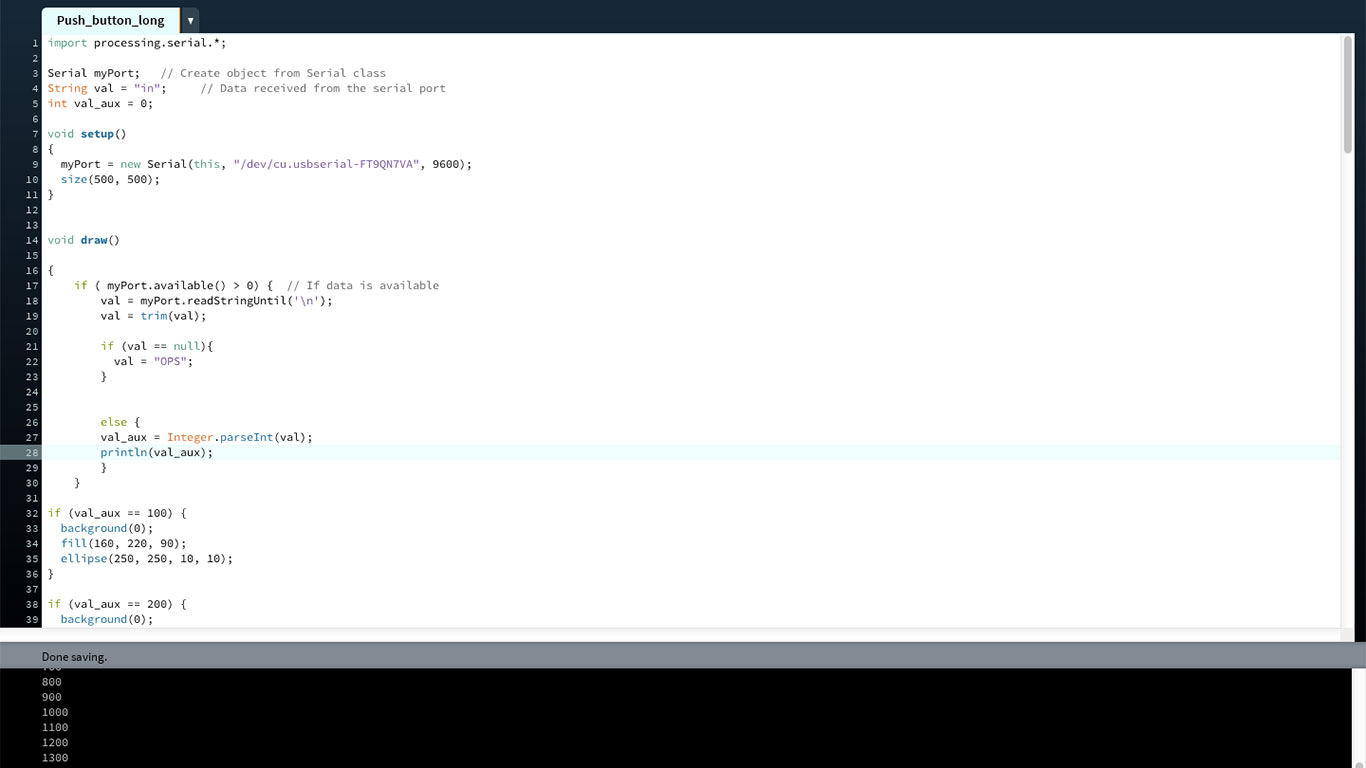Click the "myPort.readStringUntil('\n');" line
Image resolution: width=1366 pixels, height=768 pixels.
[x=217, y=300]
